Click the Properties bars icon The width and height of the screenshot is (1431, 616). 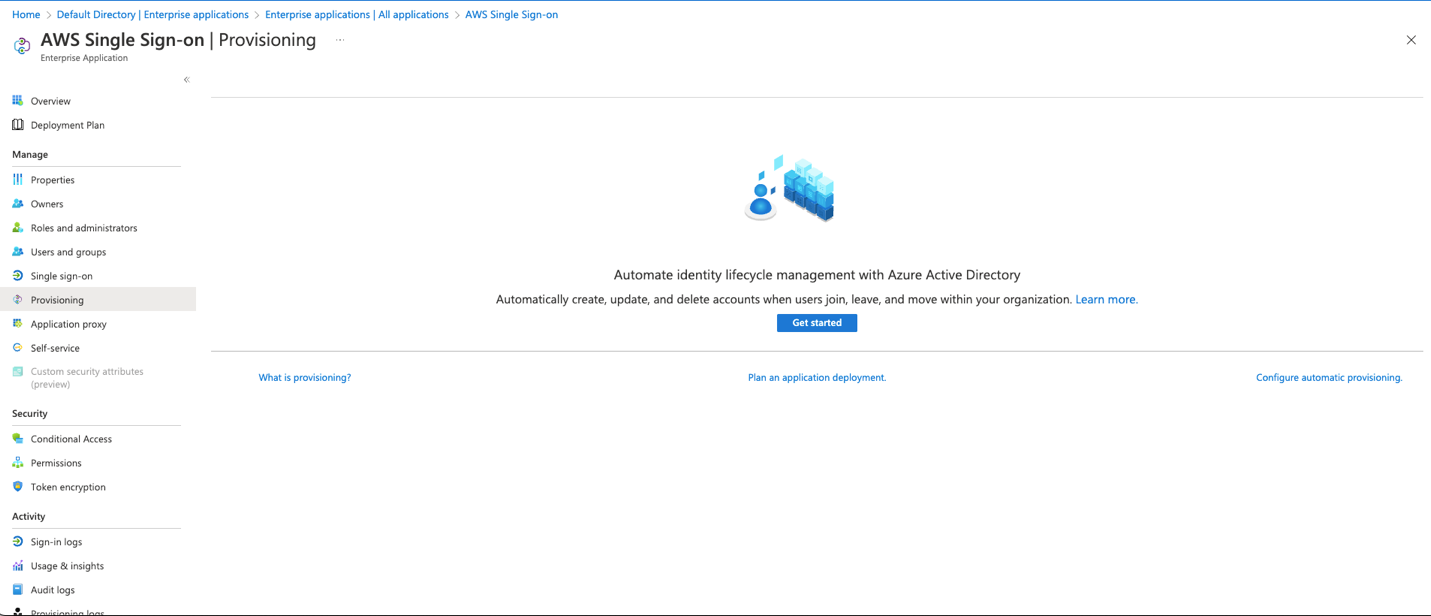coord(17,180)
